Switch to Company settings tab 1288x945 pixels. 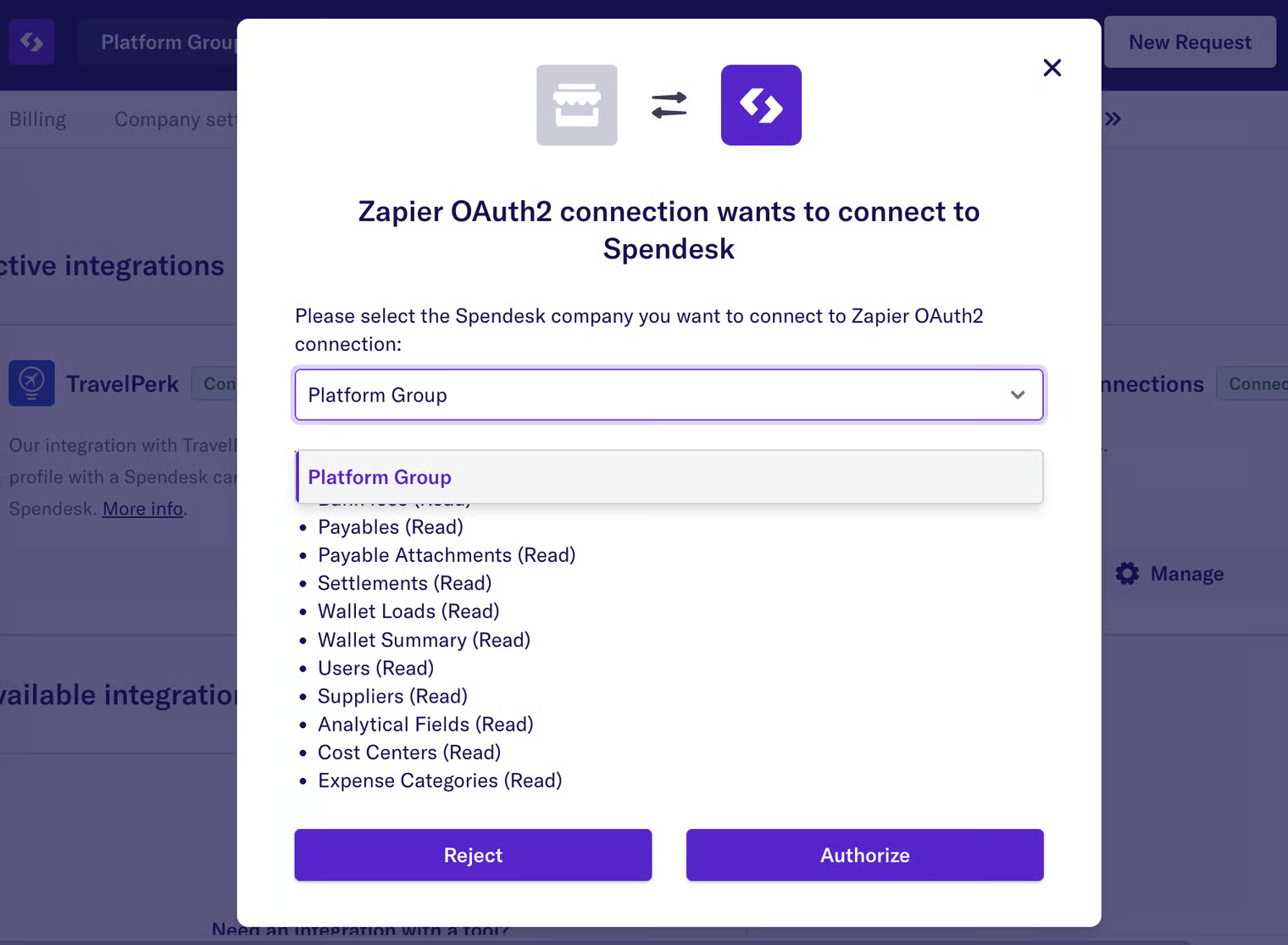[174, 120]
